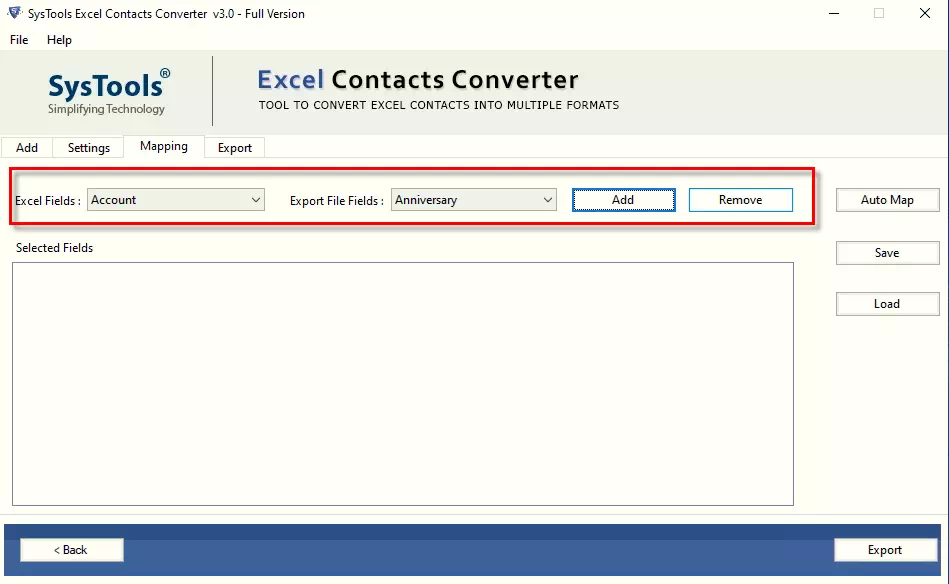Image resolution: width=949 pixels, height=584 pixels.
Task: Click the Add mapping button
Action: point(623,200)
